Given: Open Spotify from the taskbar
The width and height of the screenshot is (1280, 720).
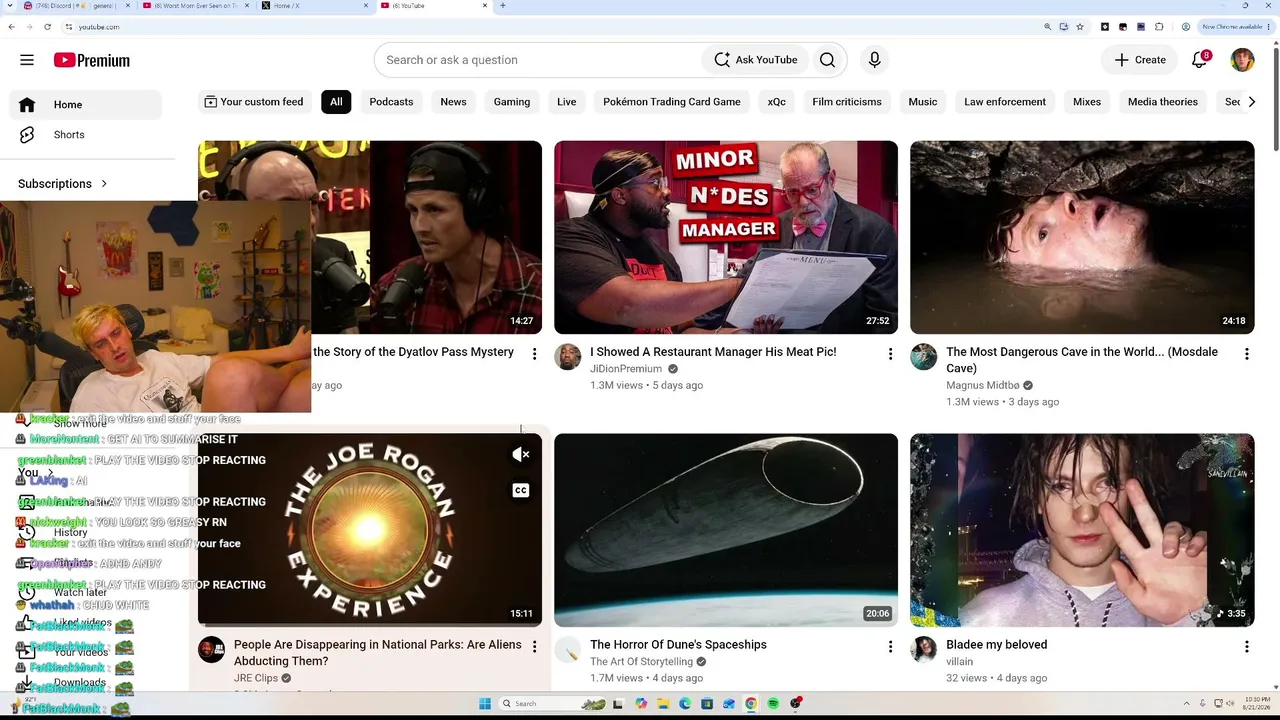Looking at the screenshot, I should [x=773, y=704].
